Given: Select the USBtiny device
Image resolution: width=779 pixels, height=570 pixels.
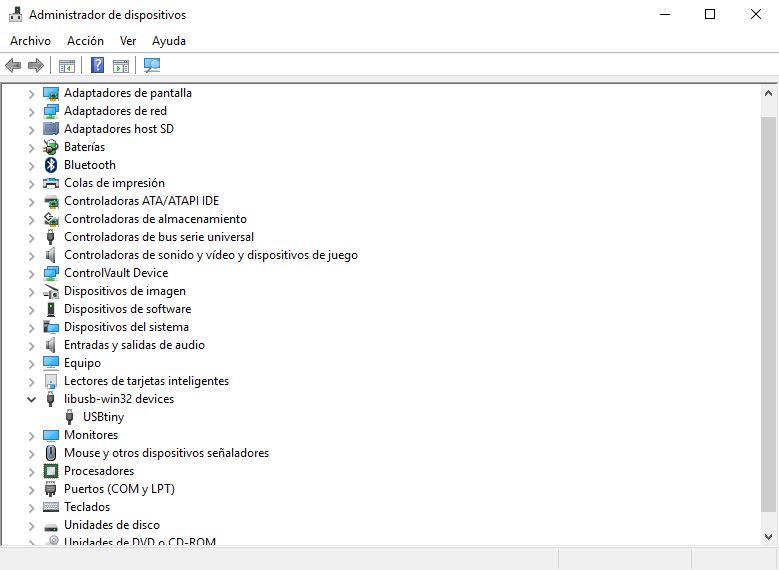Looking at the screenshot, I should [x=103, y=417].
